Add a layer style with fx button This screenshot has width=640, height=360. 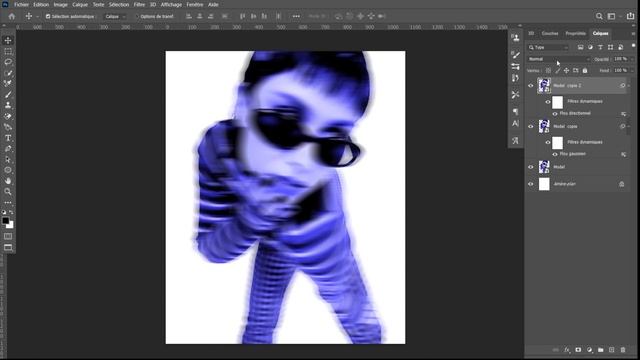click(x=567, y=350)
